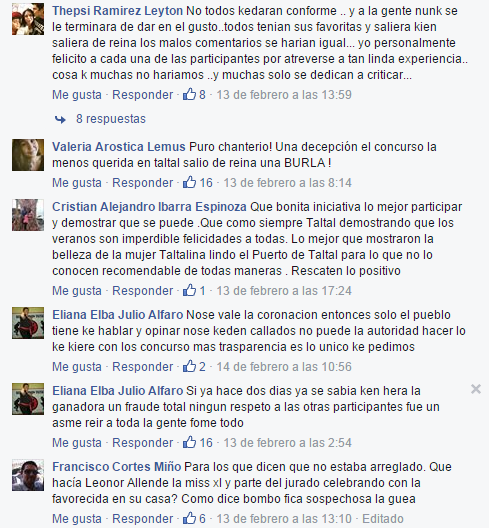This screenshot has height=528, width=489.
Task: Toggle Me gusta on Valeria Arostica's comment
Action: (x=77, y=183)
